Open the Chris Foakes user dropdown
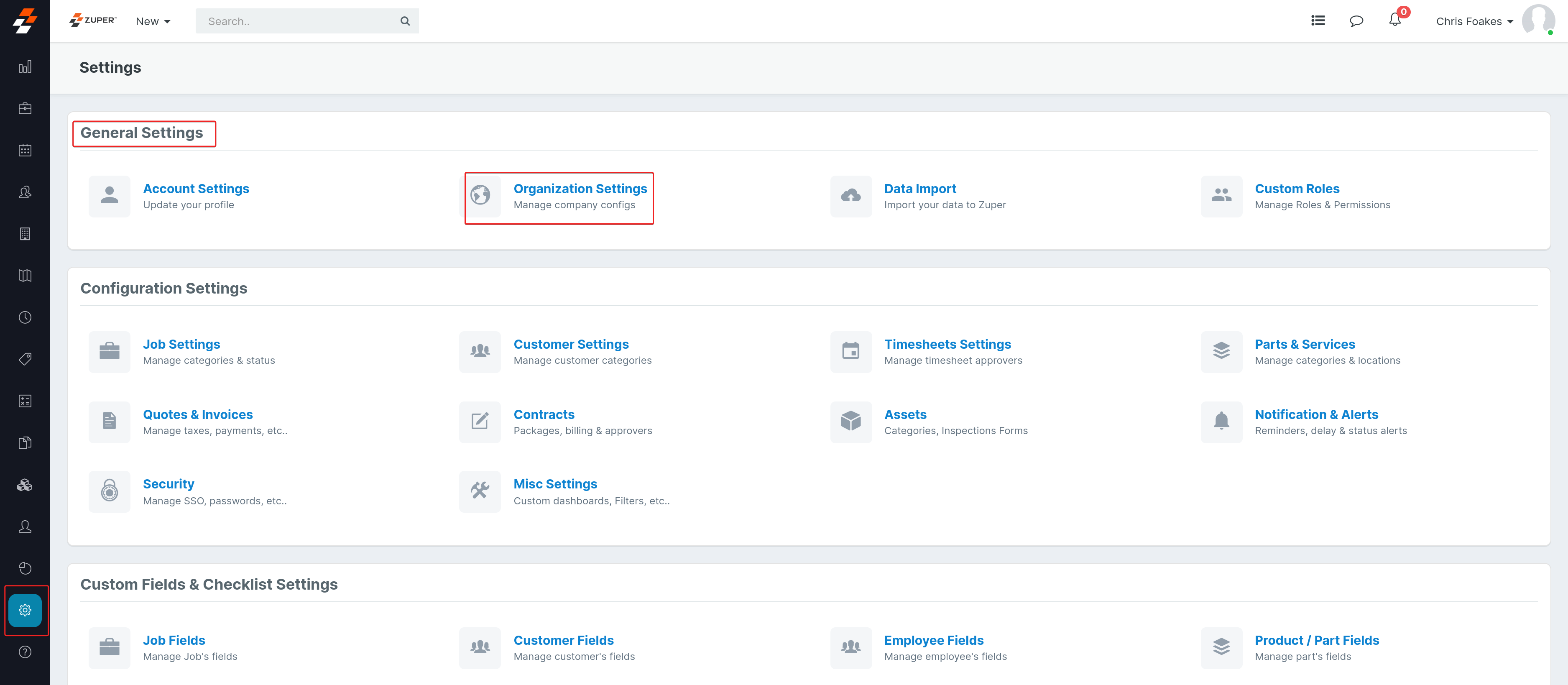Viewport: 1568px width, 685px height. pyautogui.click(x=1474, y=21)
